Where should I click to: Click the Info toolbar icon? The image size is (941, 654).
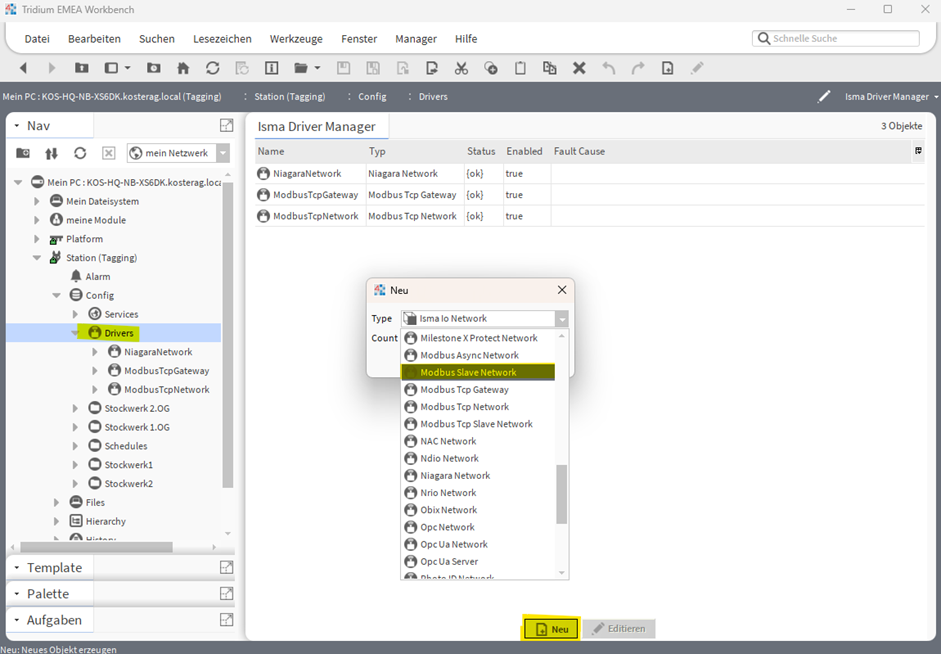pyautogui.click(x=271, y=68)
